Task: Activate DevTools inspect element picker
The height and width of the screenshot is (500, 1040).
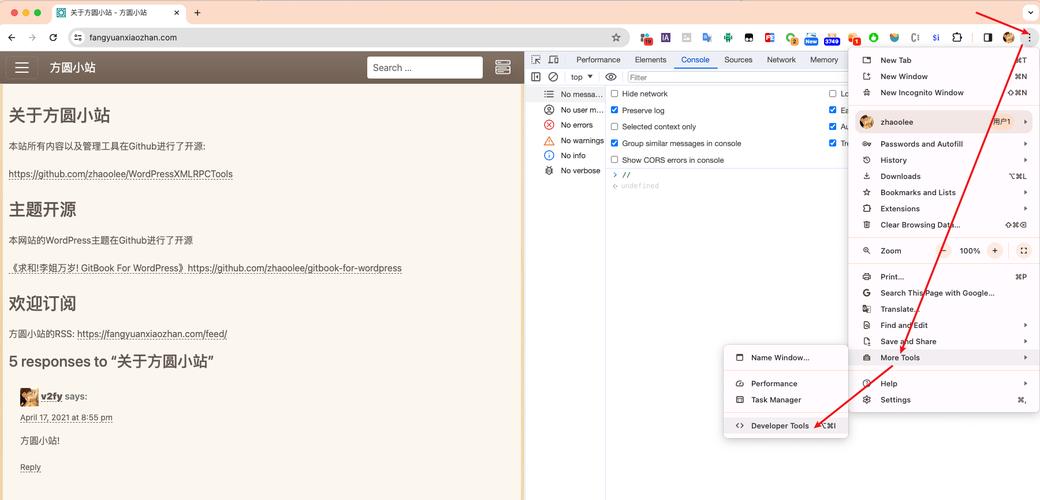Action: (x=536, y=60)
